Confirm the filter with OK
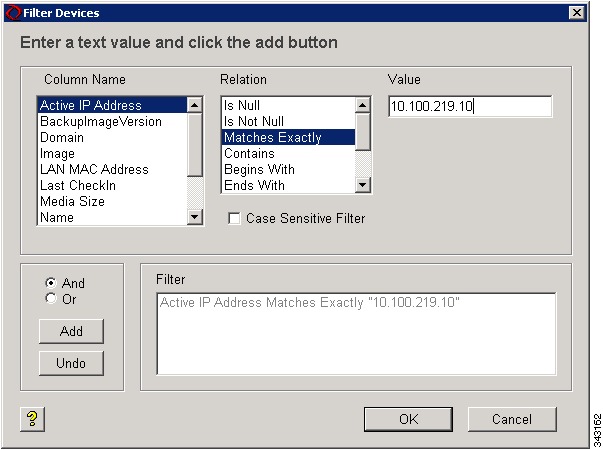The width and height of the screenshot is (603, 450). tap(408, 419)
